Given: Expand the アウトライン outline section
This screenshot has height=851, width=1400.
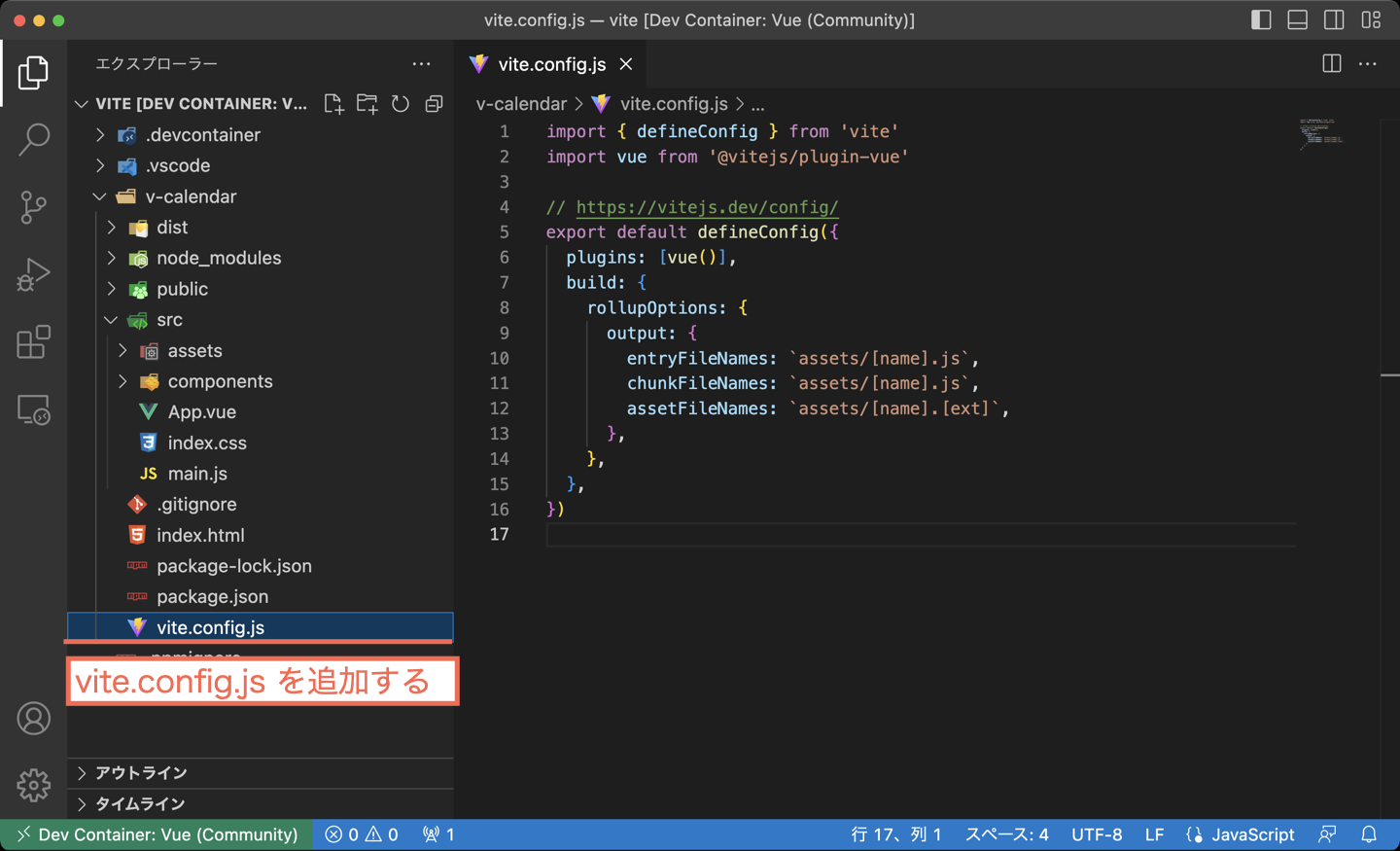Looking at the screenshot, I should coord(261,773).
